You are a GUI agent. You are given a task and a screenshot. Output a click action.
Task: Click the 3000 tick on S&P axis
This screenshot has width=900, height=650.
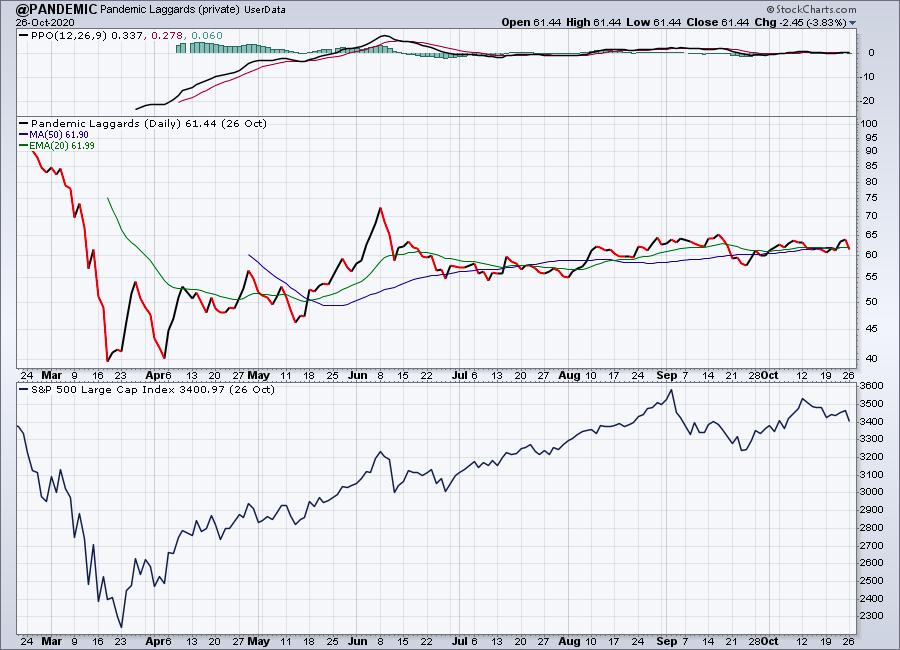coord(871,492)
